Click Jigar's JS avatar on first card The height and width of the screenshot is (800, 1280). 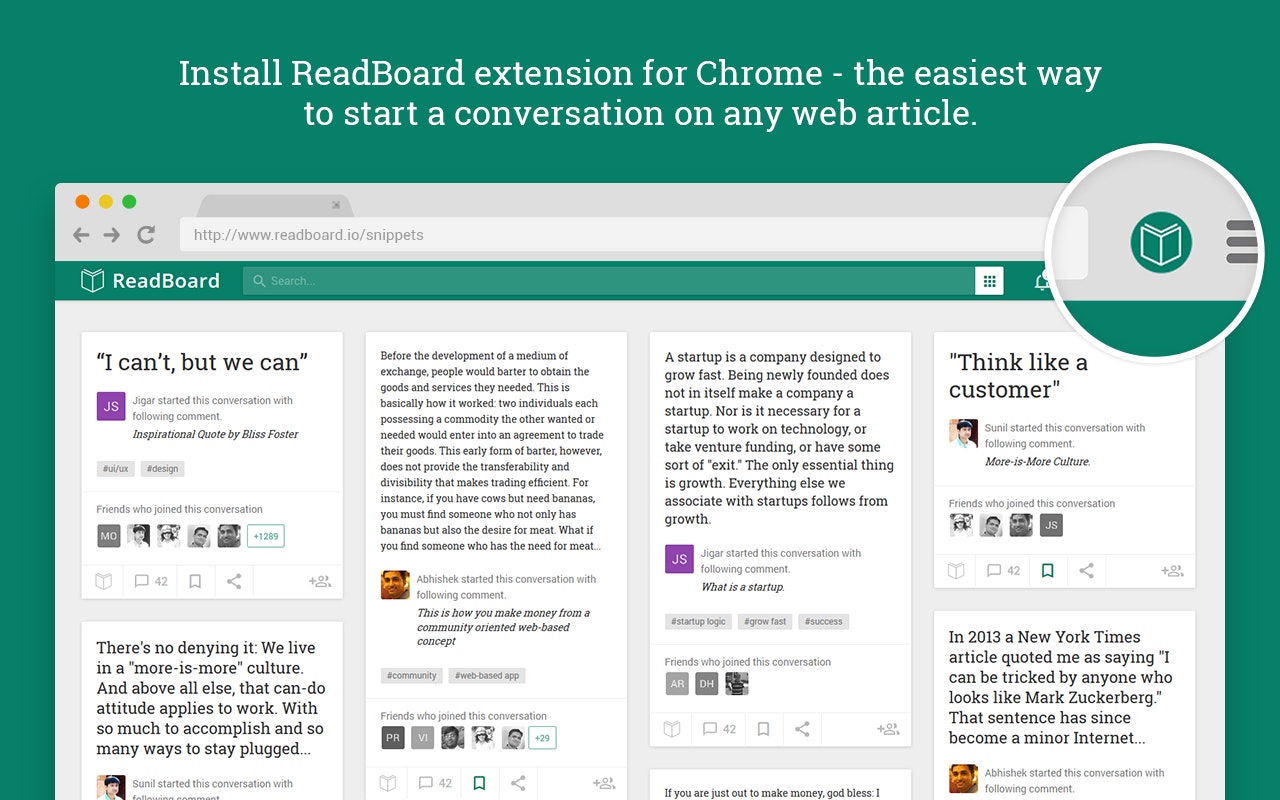click(x=111, y=406)
